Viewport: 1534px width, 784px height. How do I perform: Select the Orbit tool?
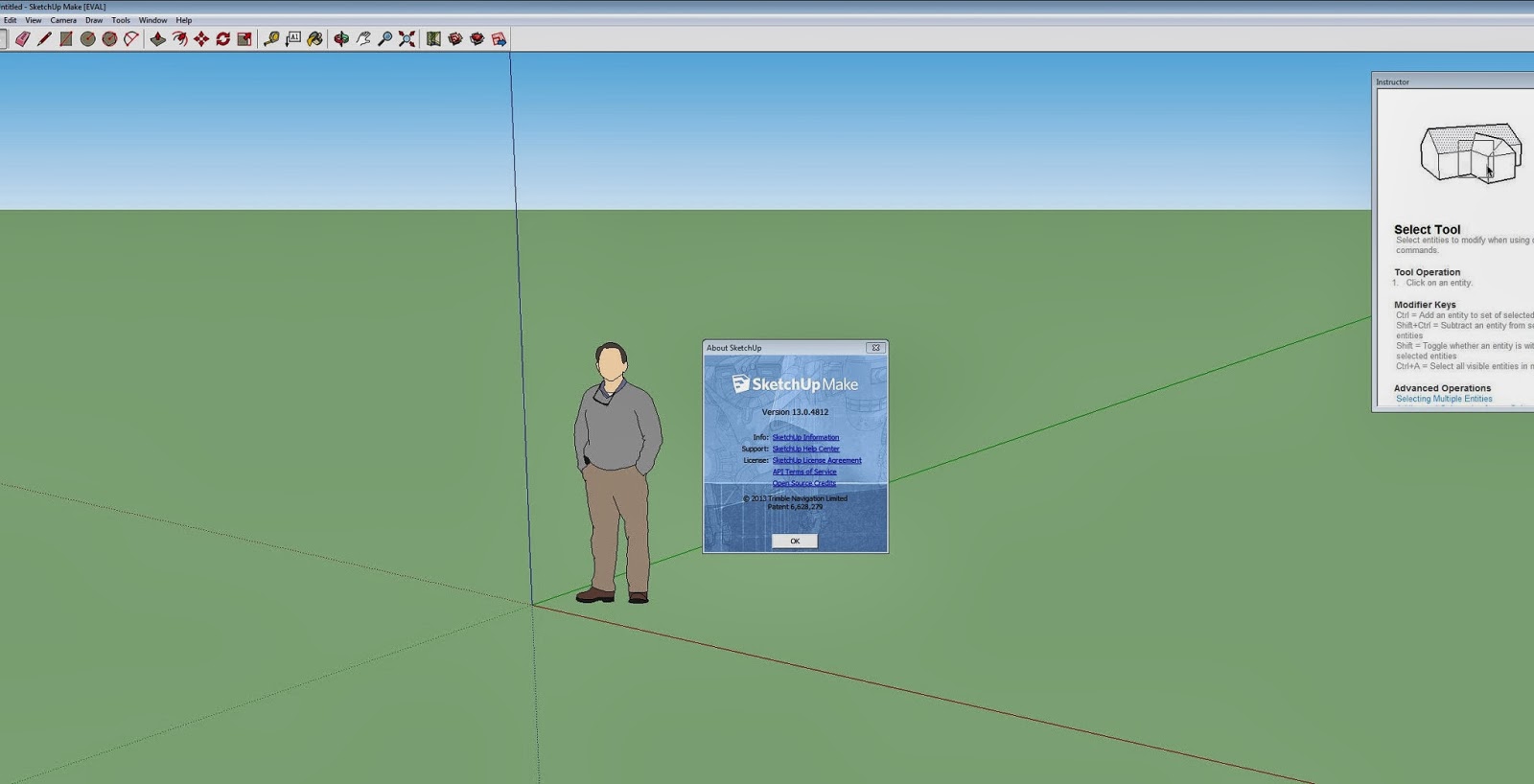point(341,39)
